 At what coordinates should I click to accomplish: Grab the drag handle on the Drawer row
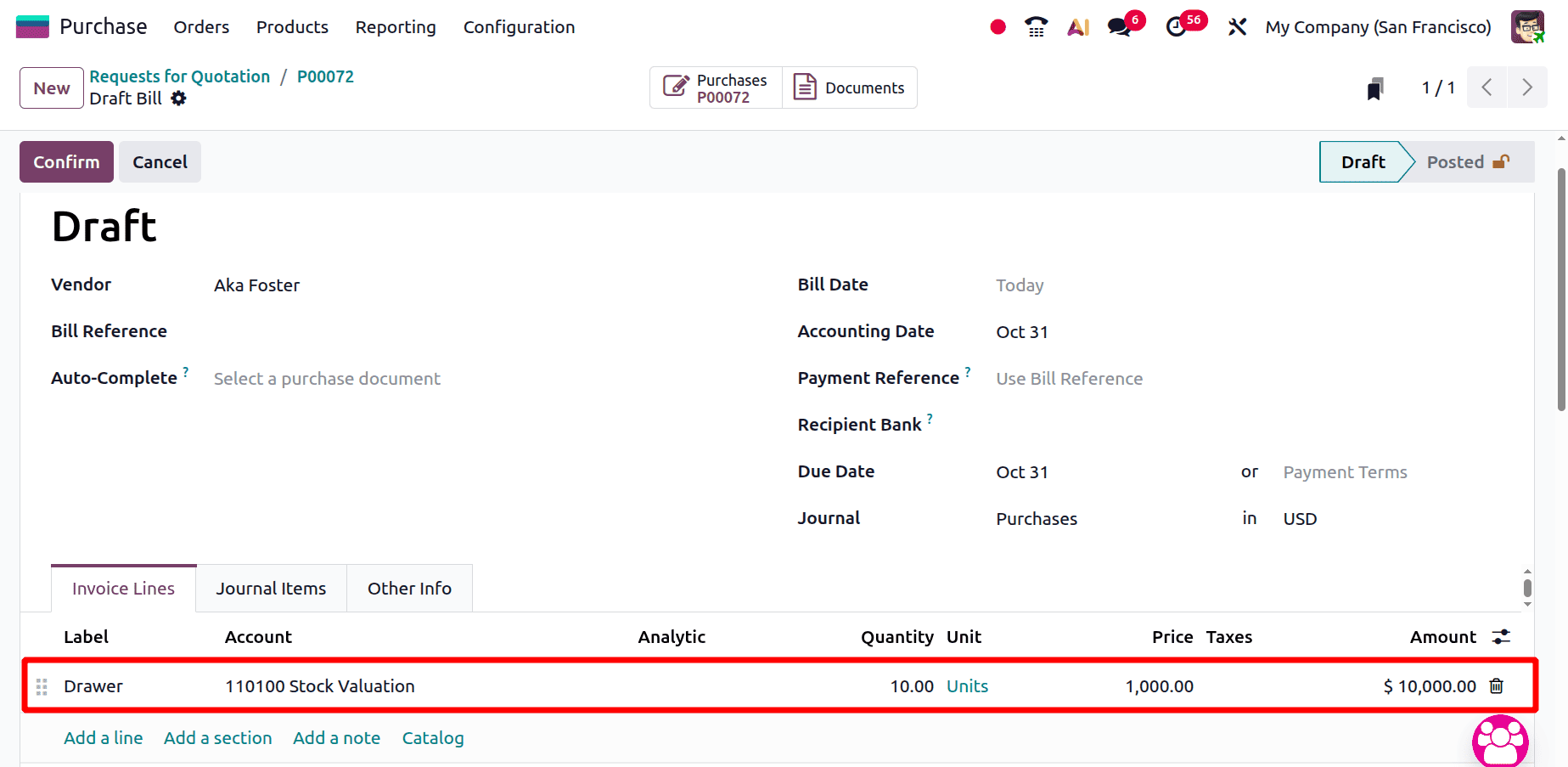tap(41, 685)
